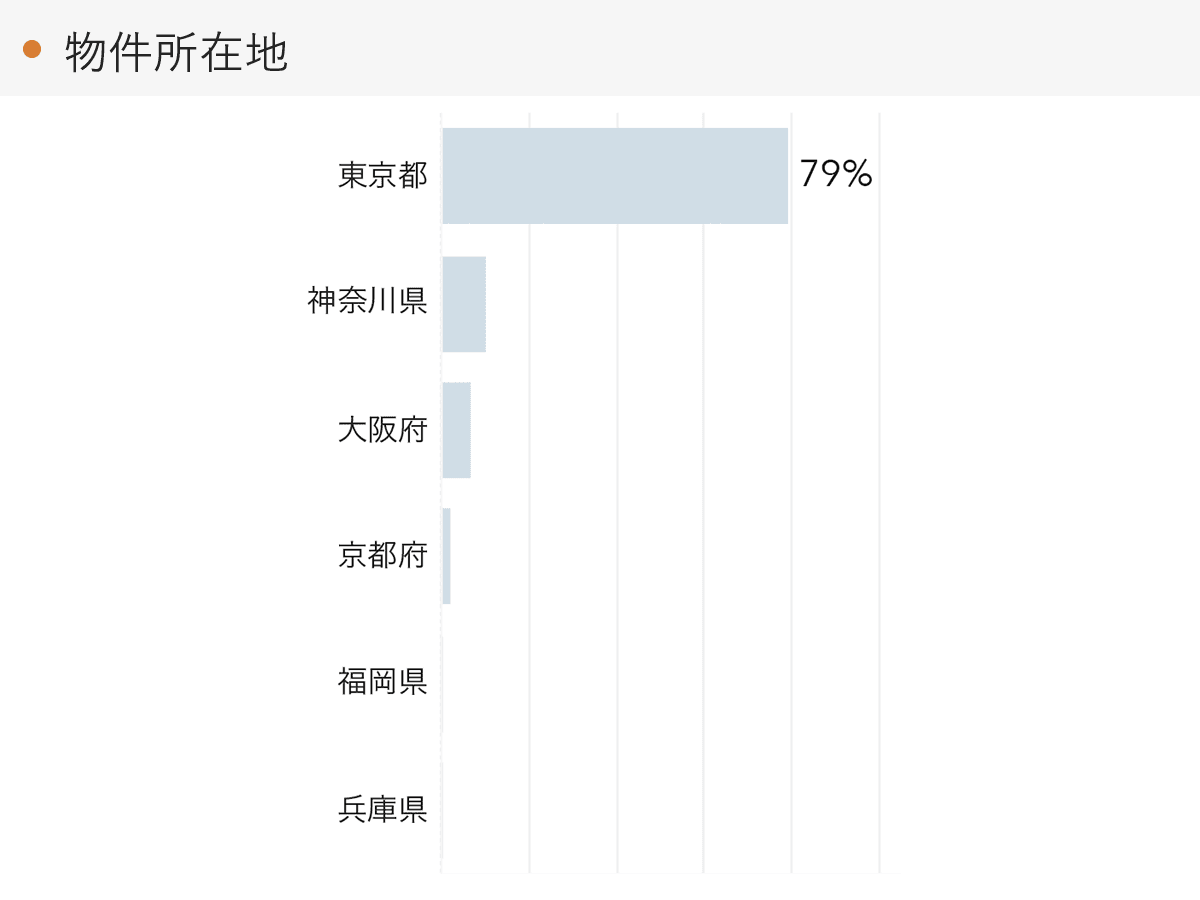Viewport: 1200px width, 900px height.
Task: Click the tiny 福岡県 bar sliver
Action: pos(442,682)
